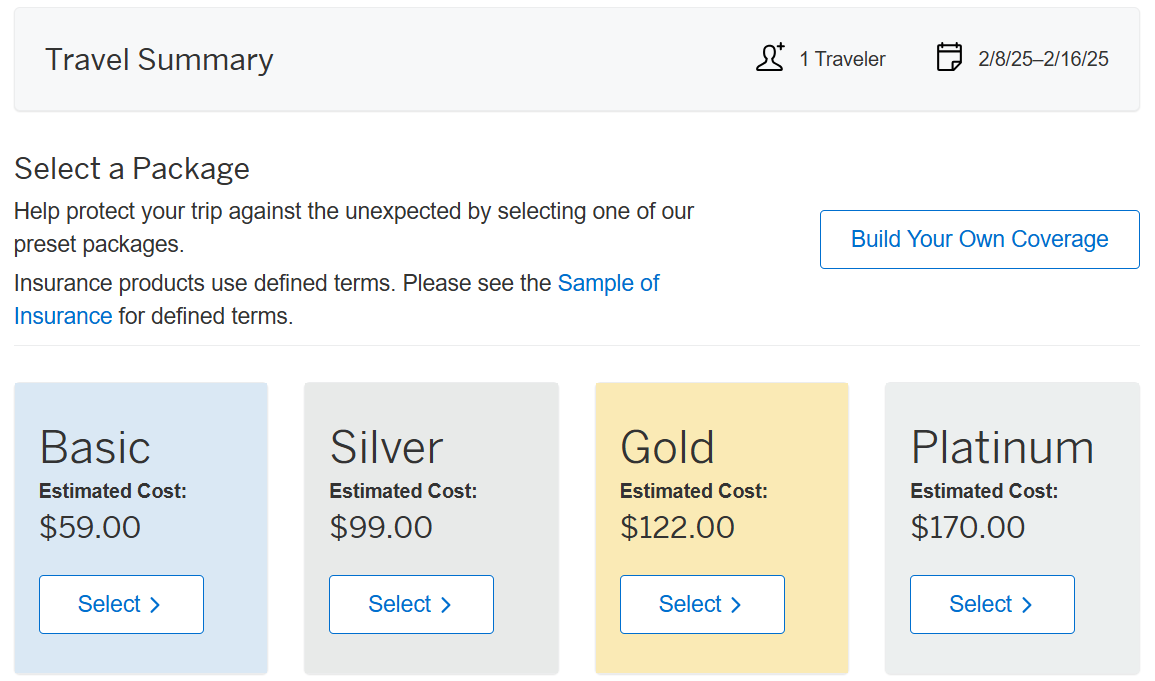This screenshot has height=681, width=1155.
Task: Click the trip dates 2/8/25–2/16/25
Action: tap(1043, 59)
